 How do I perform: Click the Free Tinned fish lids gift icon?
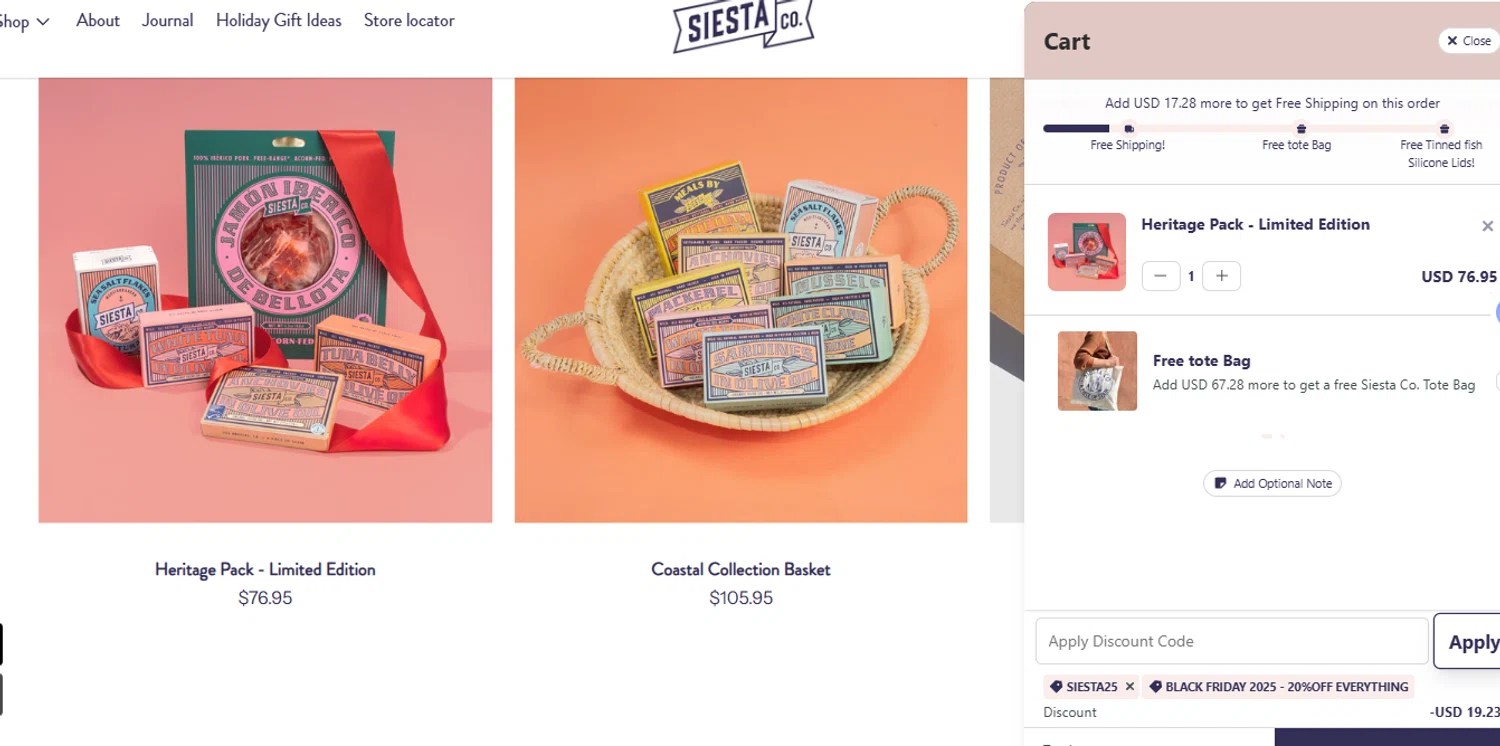point(1444,129)
